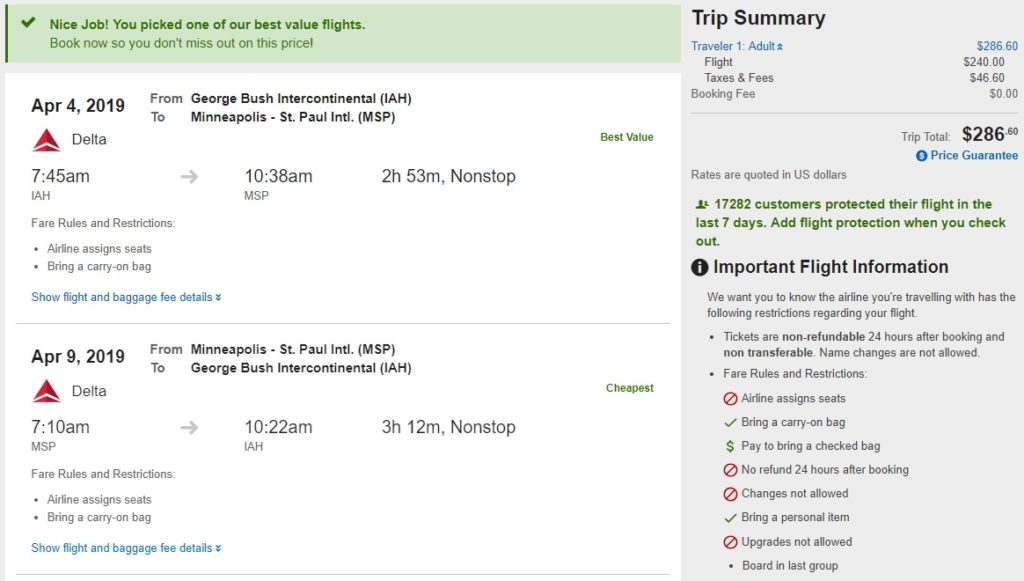Image resolution: width=1024 pixels, height=581 pixels.
Task: Click the checkmark next to Bring a carry-on bag
Action: point(730,422)
